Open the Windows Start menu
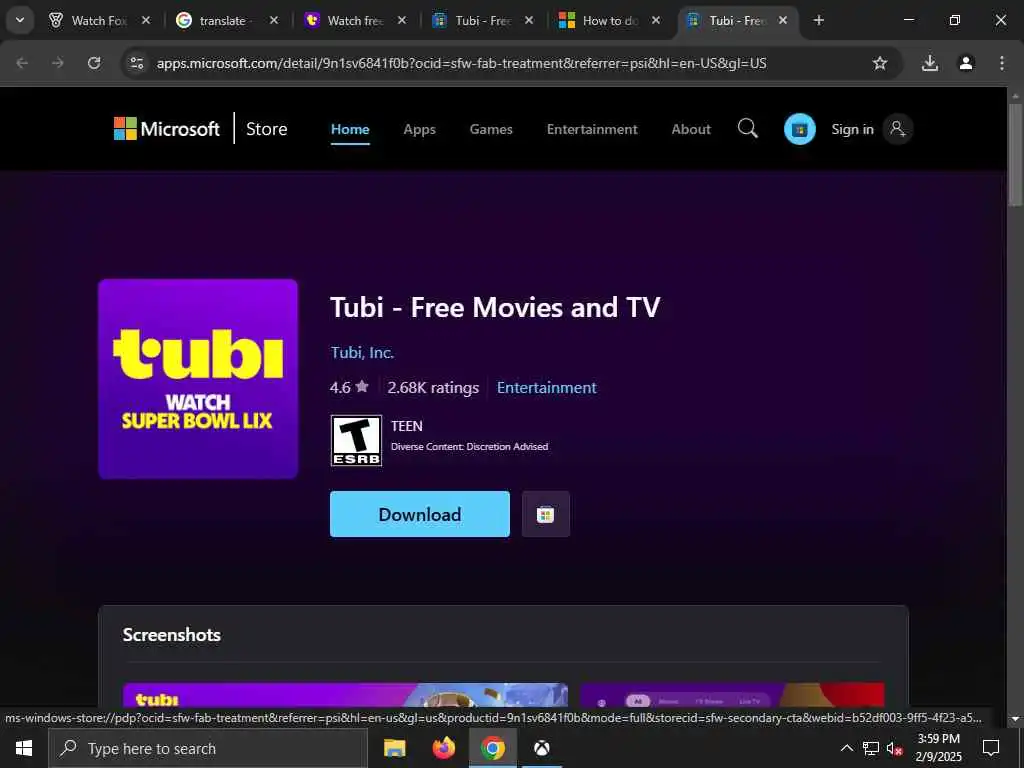 point(24,748)
